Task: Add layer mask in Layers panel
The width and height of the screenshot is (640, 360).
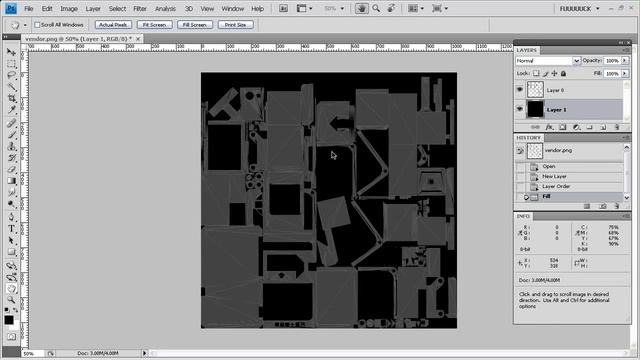Action: (563, 127)
